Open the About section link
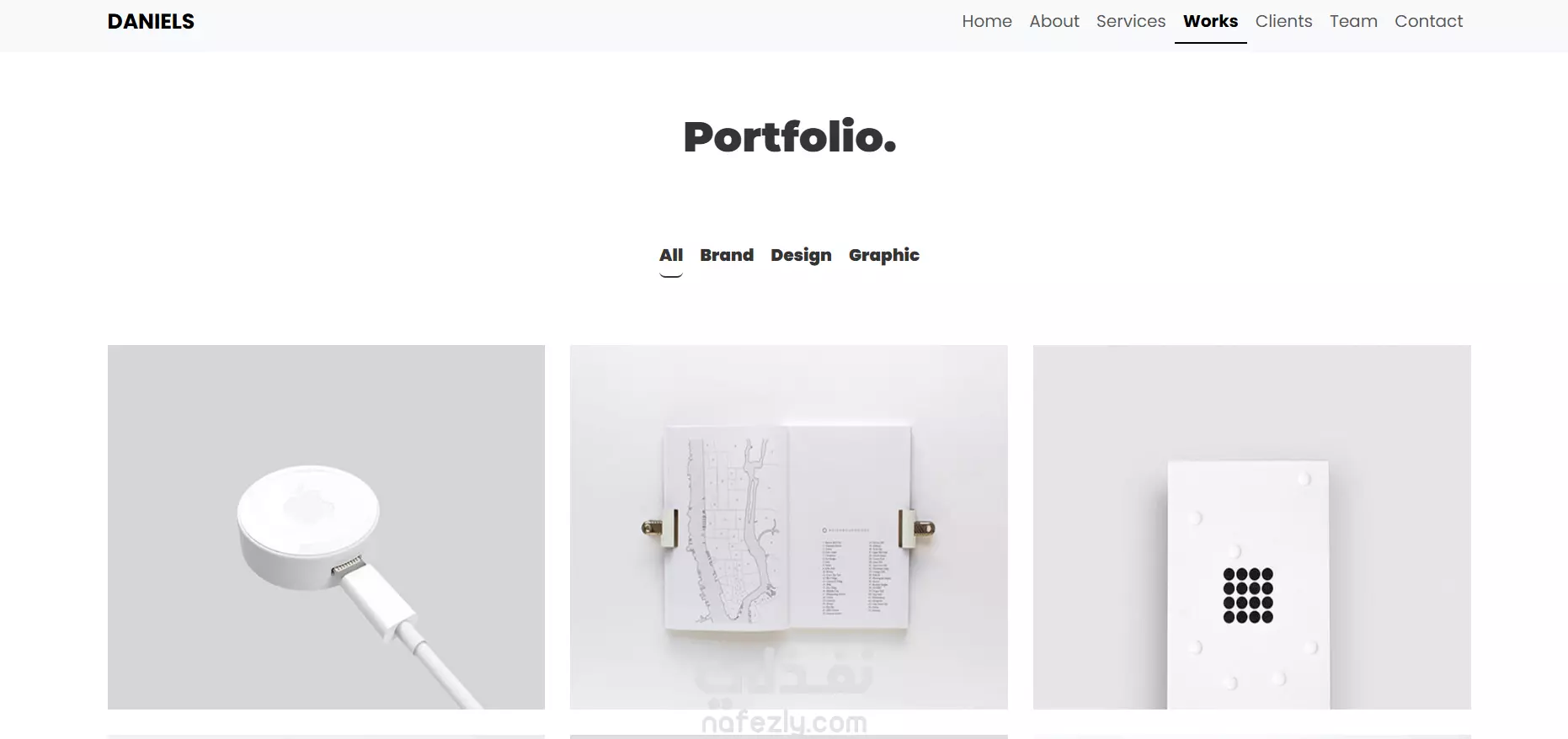 [1054, 21]
